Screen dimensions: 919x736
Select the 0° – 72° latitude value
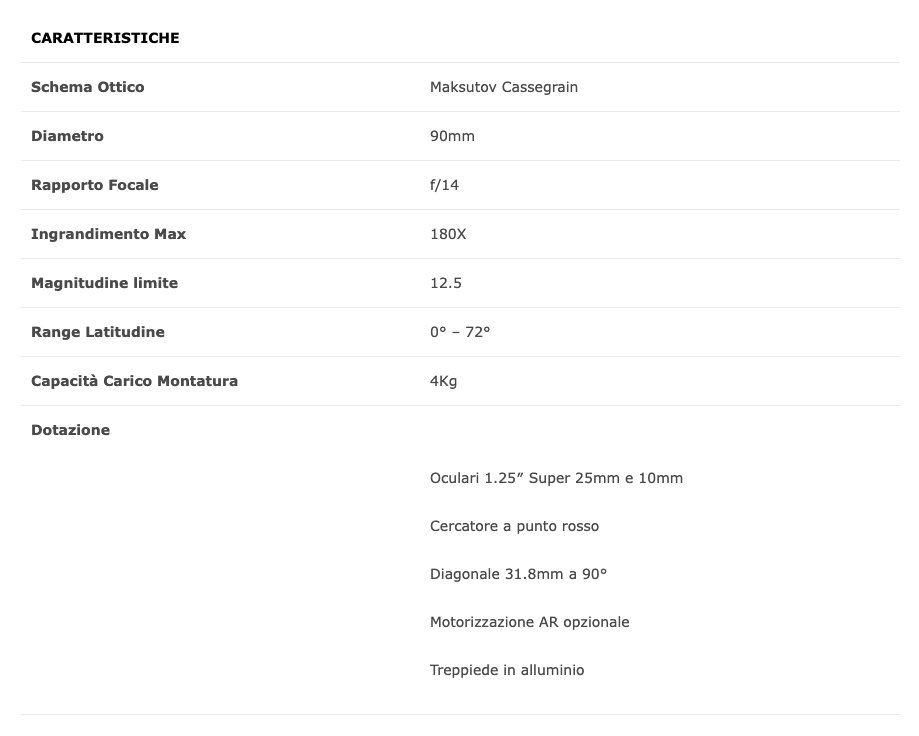coord(460,332)
